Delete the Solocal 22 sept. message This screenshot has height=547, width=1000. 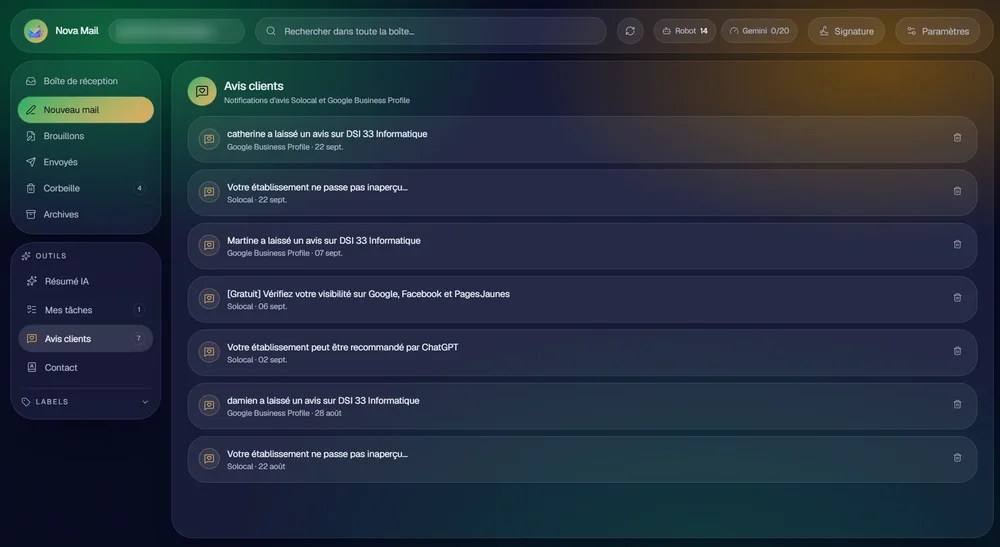(957, 191)
